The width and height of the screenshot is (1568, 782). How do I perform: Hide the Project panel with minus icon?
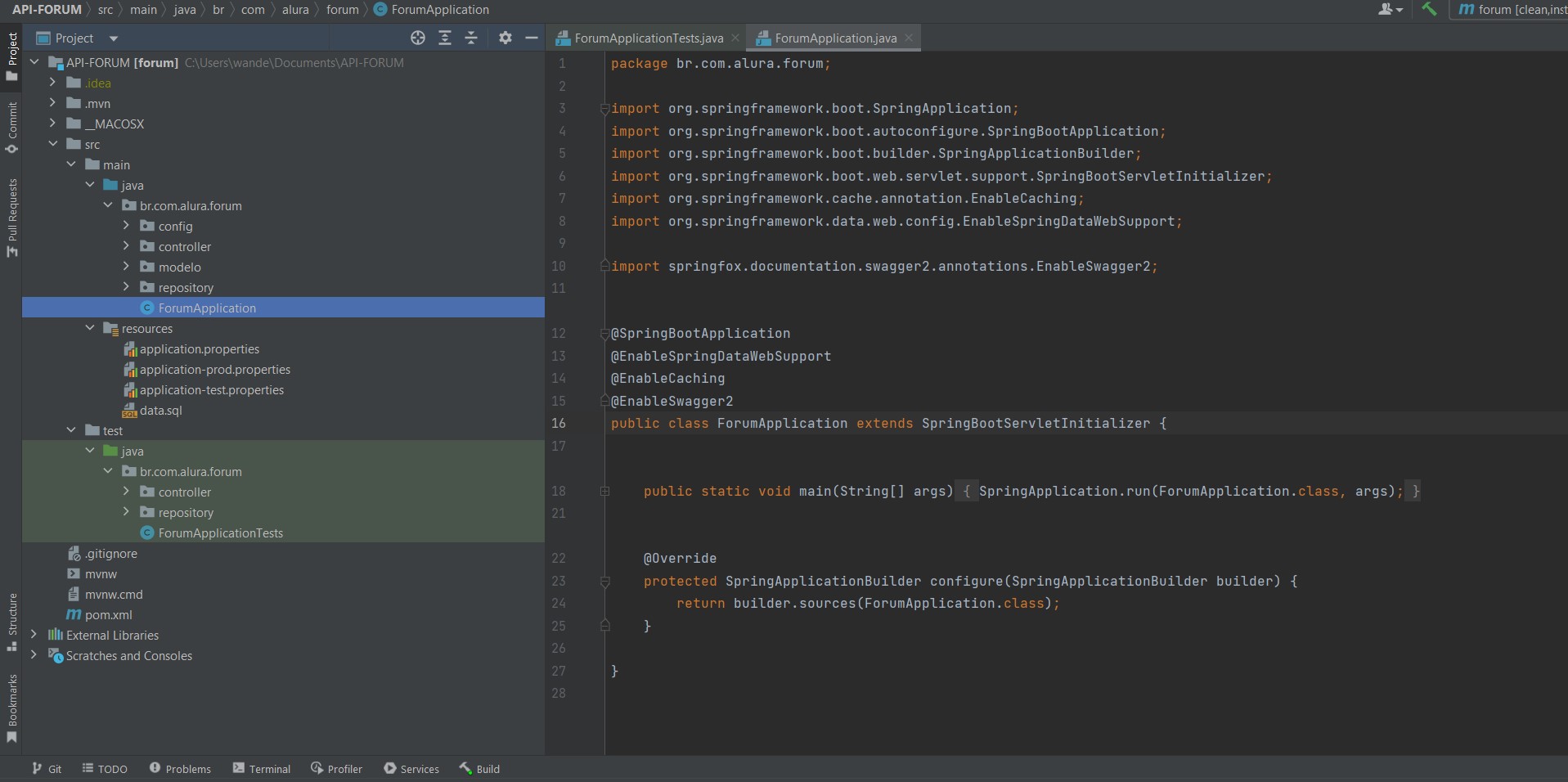tap(532, 38)
